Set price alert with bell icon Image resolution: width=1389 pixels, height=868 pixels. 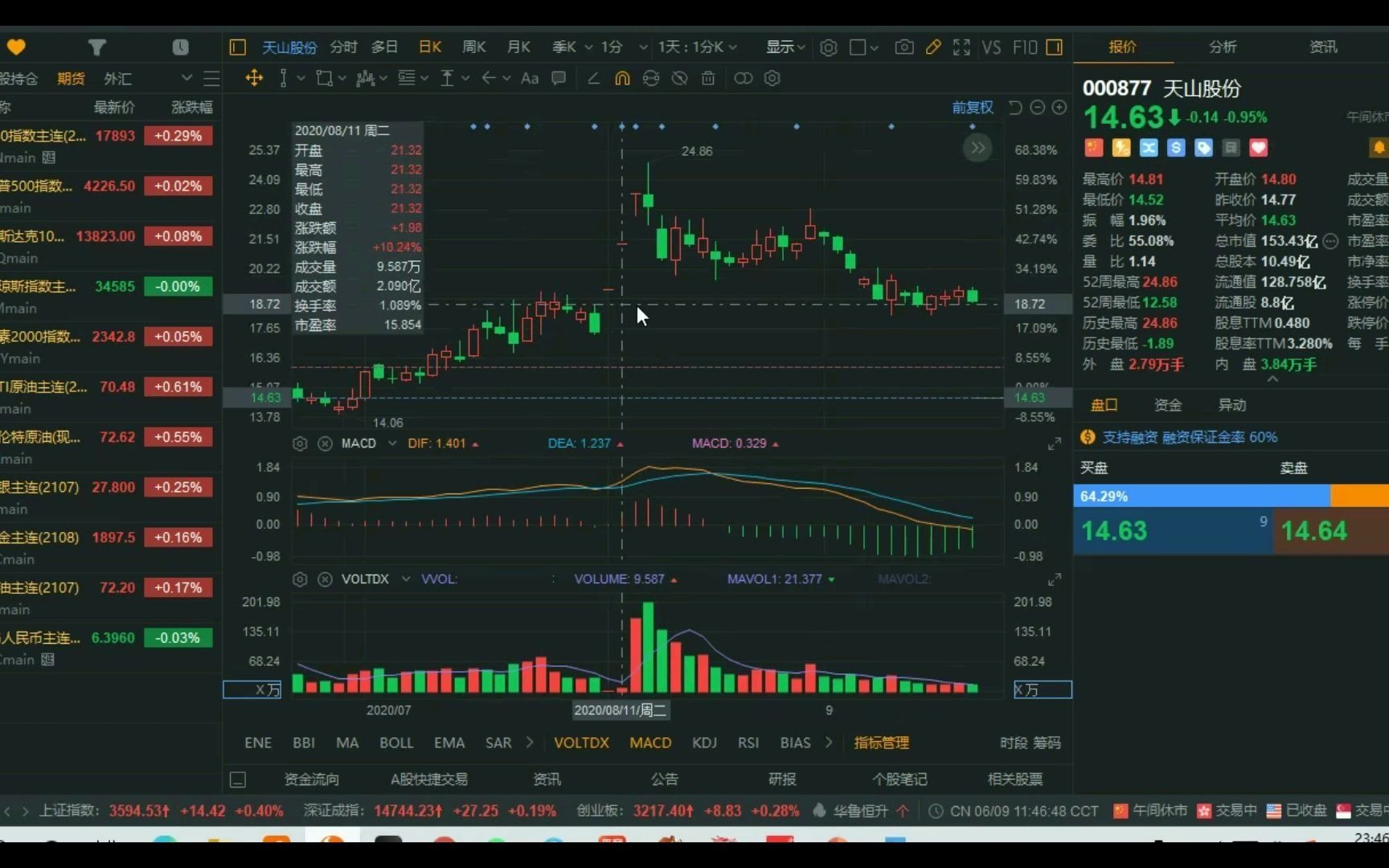coord(1378,148)
